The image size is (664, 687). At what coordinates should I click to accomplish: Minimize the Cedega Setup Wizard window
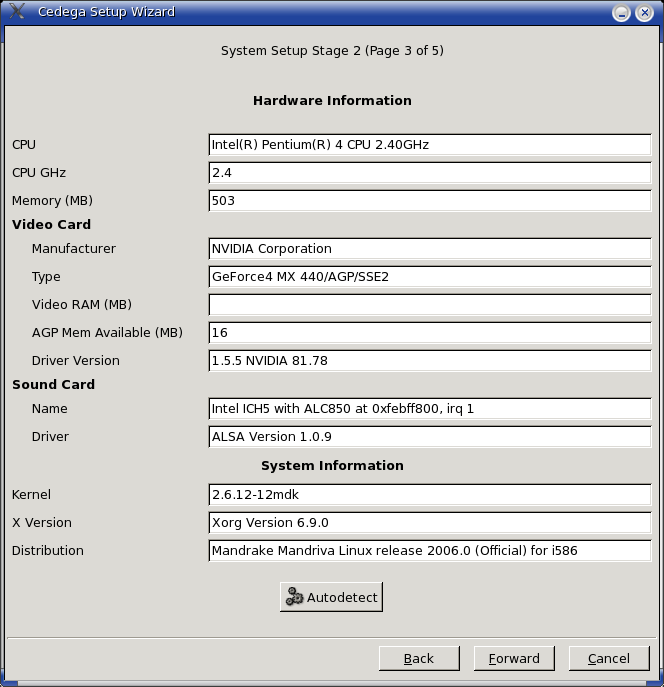click(620, 13)
